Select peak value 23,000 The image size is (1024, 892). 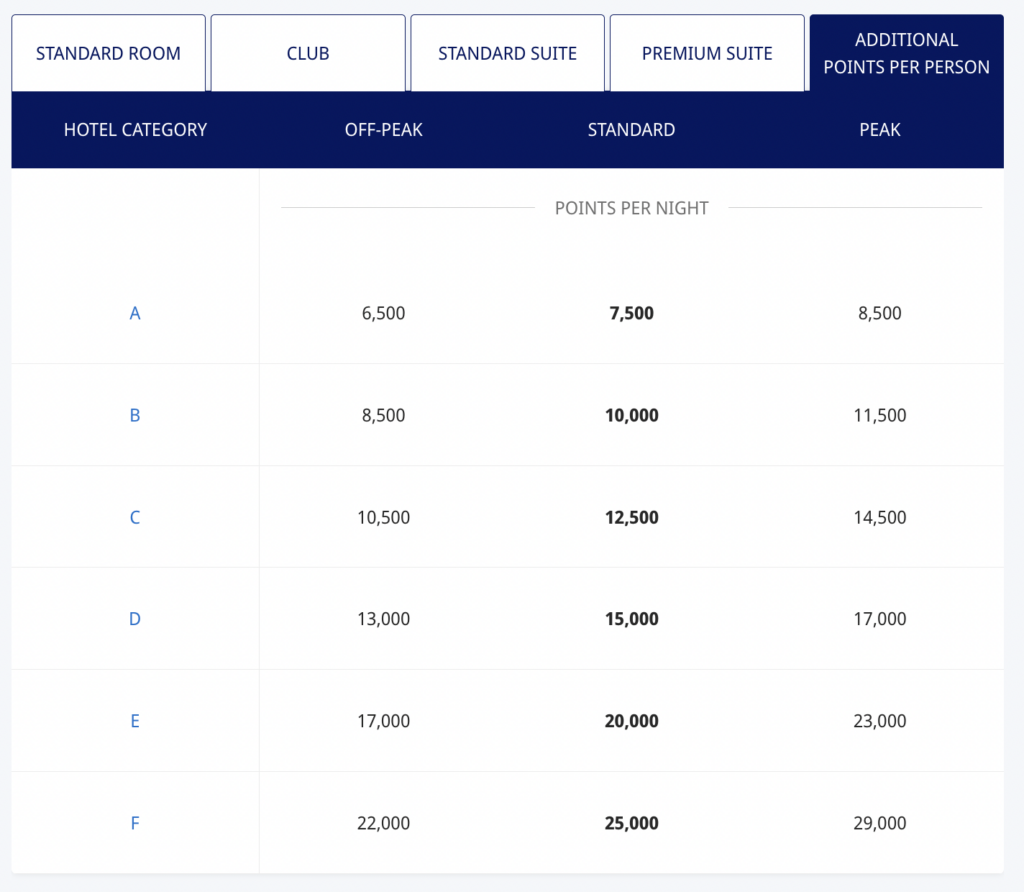pyautogui.click(x=880, y=721)
